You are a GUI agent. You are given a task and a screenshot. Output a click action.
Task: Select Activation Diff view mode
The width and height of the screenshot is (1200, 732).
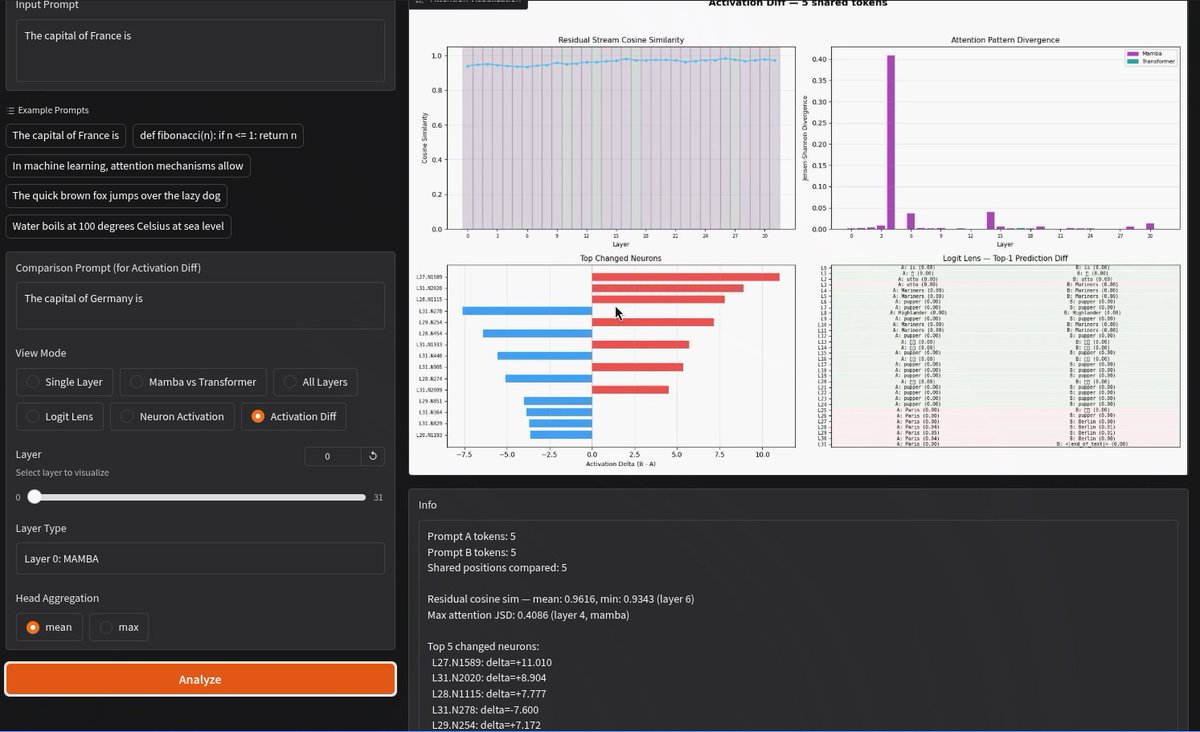tap(294, 416)
